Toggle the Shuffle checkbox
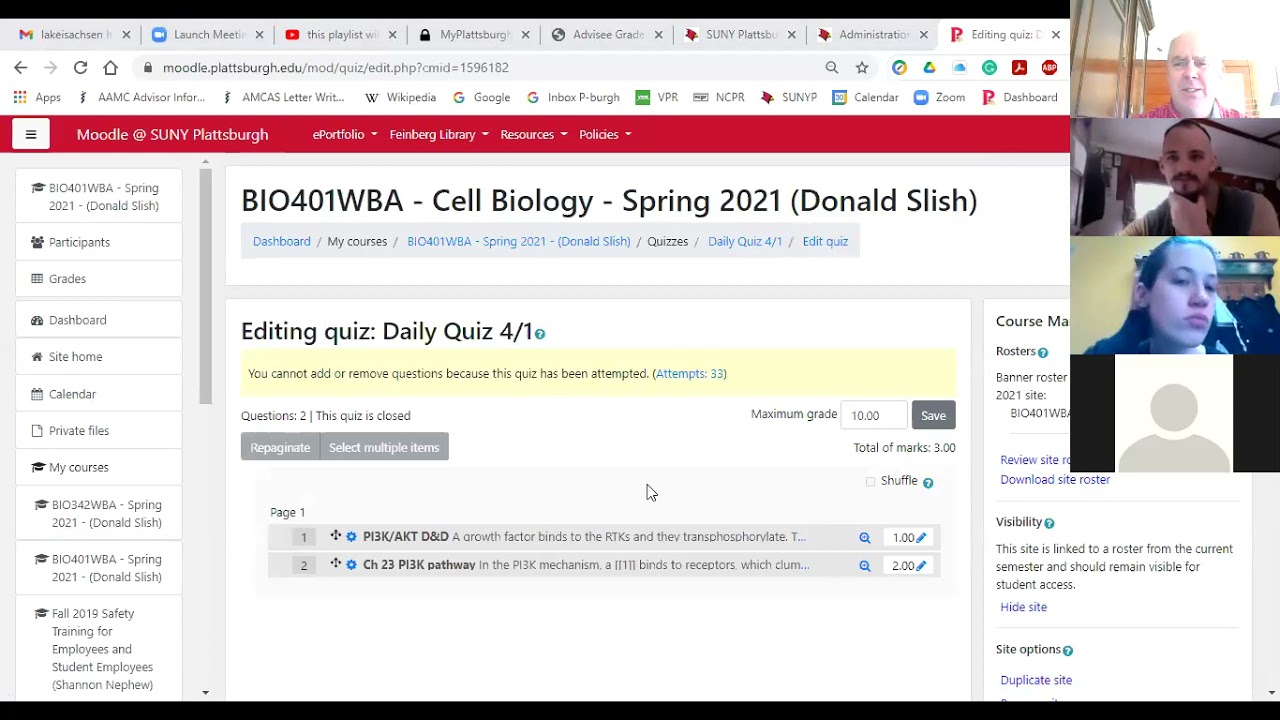The image size is (1280, 720). coord(870,482)
